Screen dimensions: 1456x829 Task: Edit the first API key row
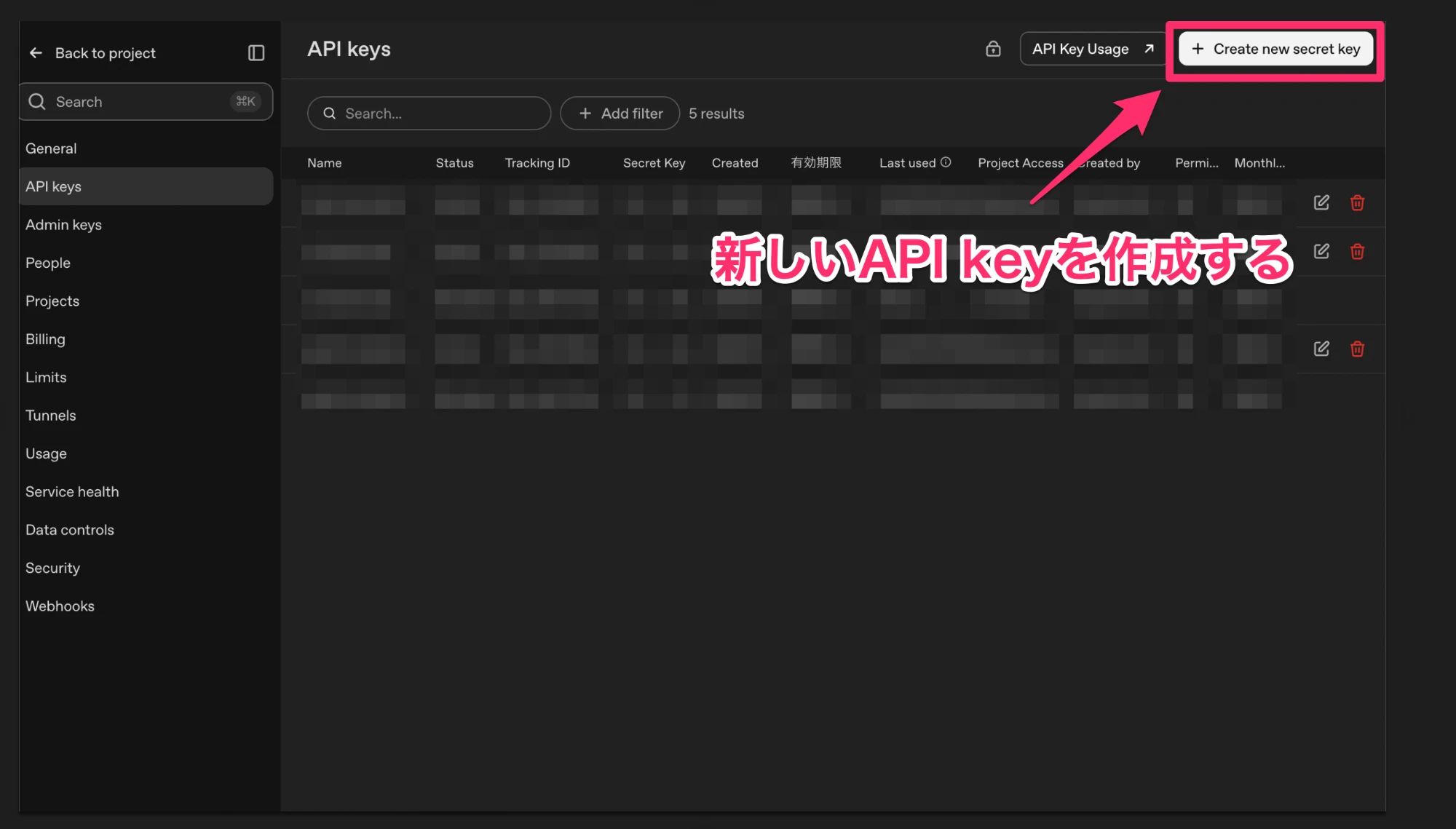tap(1321, 203)
